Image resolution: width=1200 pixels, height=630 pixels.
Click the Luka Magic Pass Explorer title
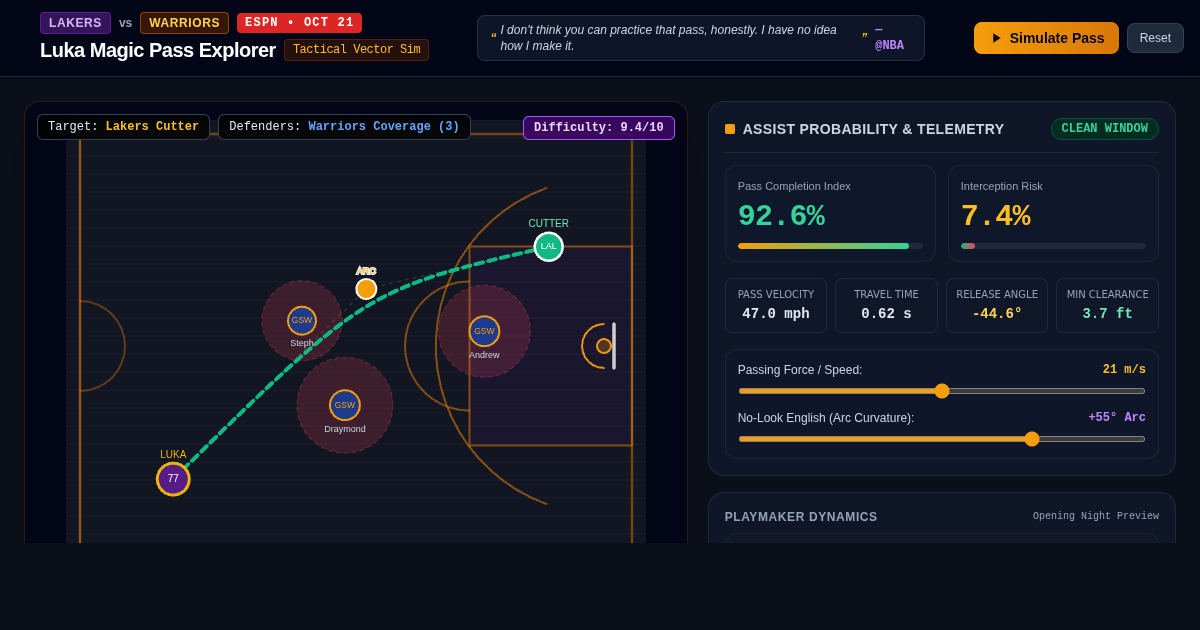158,50
